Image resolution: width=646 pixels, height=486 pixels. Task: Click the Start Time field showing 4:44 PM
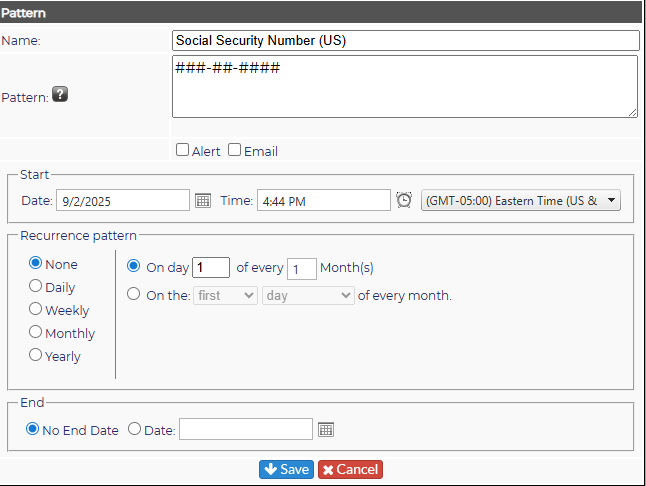pyautogui.click(x=324, y=201)
